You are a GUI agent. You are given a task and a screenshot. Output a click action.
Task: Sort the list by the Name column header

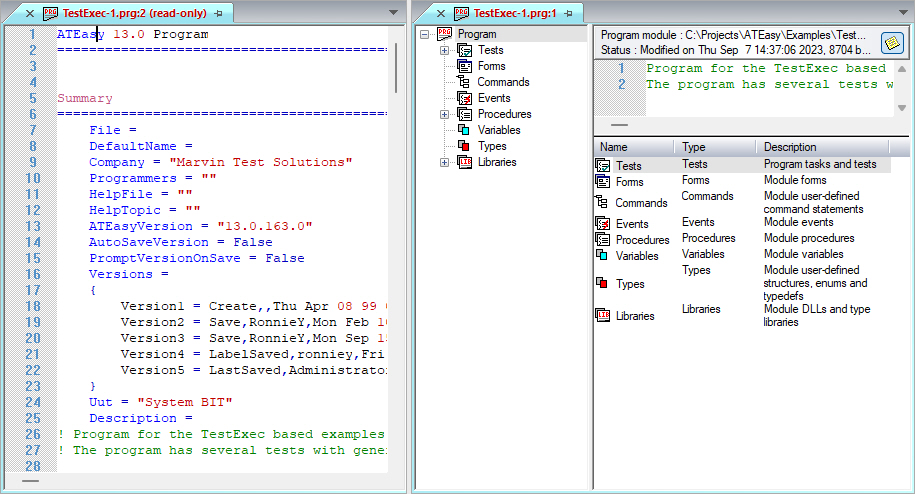tap(630, 147)
